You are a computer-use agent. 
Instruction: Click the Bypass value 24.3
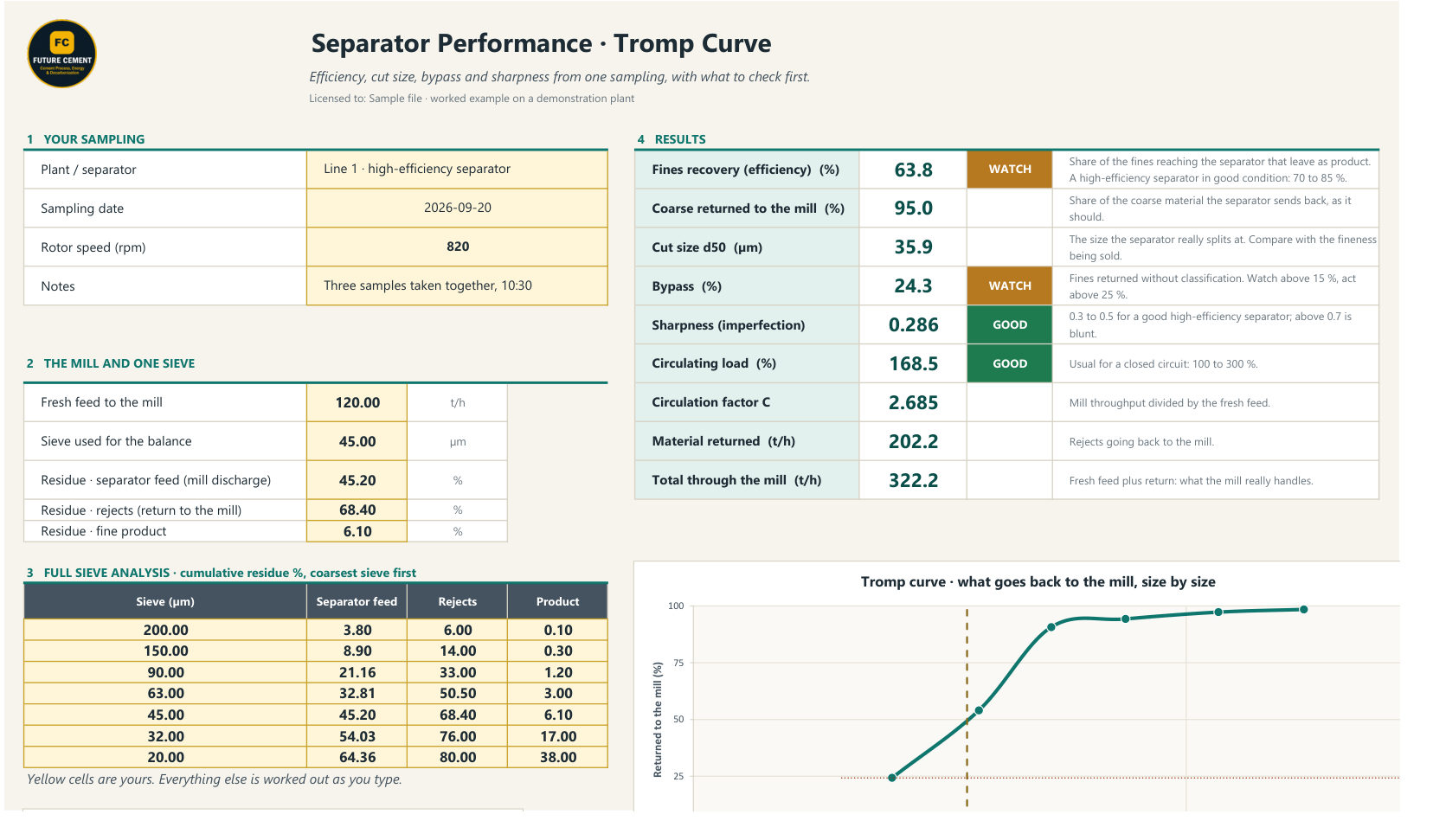pyautogui.click(x=913, y=285)
